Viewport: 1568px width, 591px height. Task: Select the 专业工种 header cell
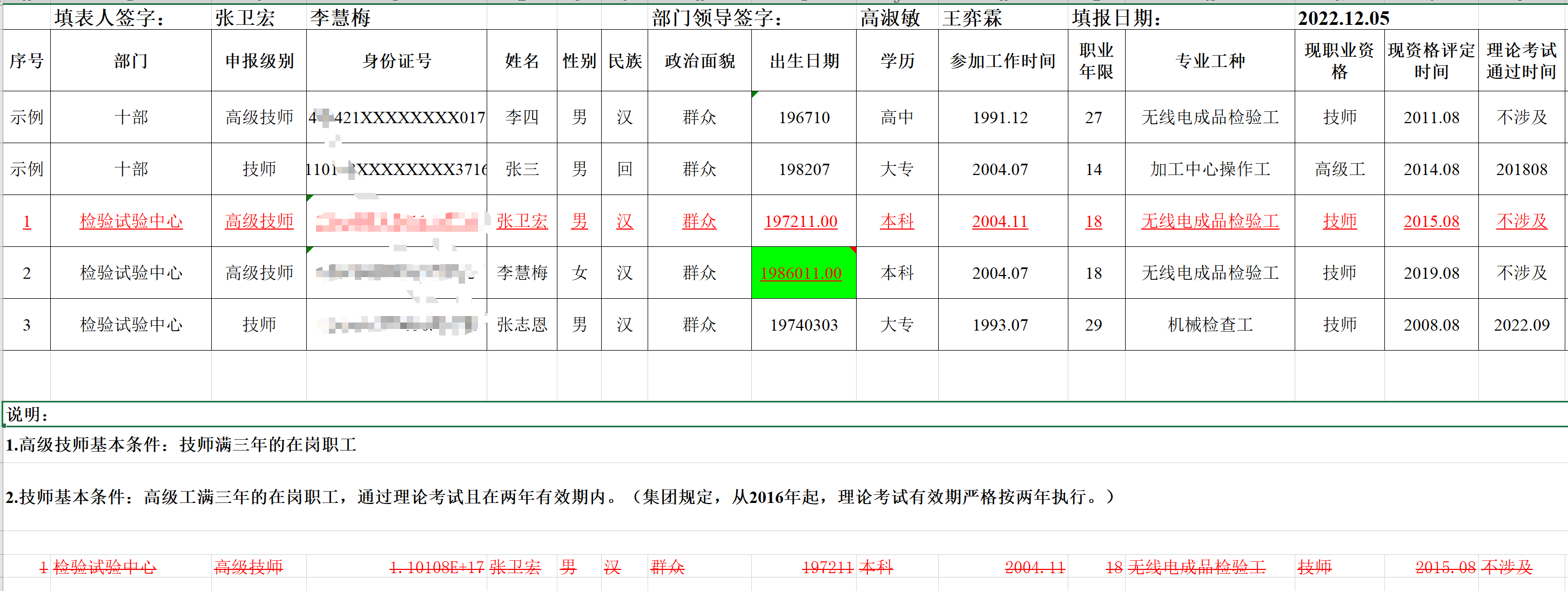1210,61
